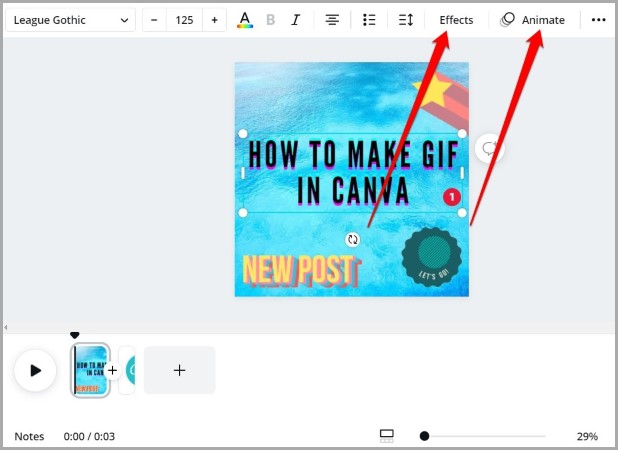Click the comment count badge 1
Viewport: 618px width, 450px height.
tap(452, 197)
